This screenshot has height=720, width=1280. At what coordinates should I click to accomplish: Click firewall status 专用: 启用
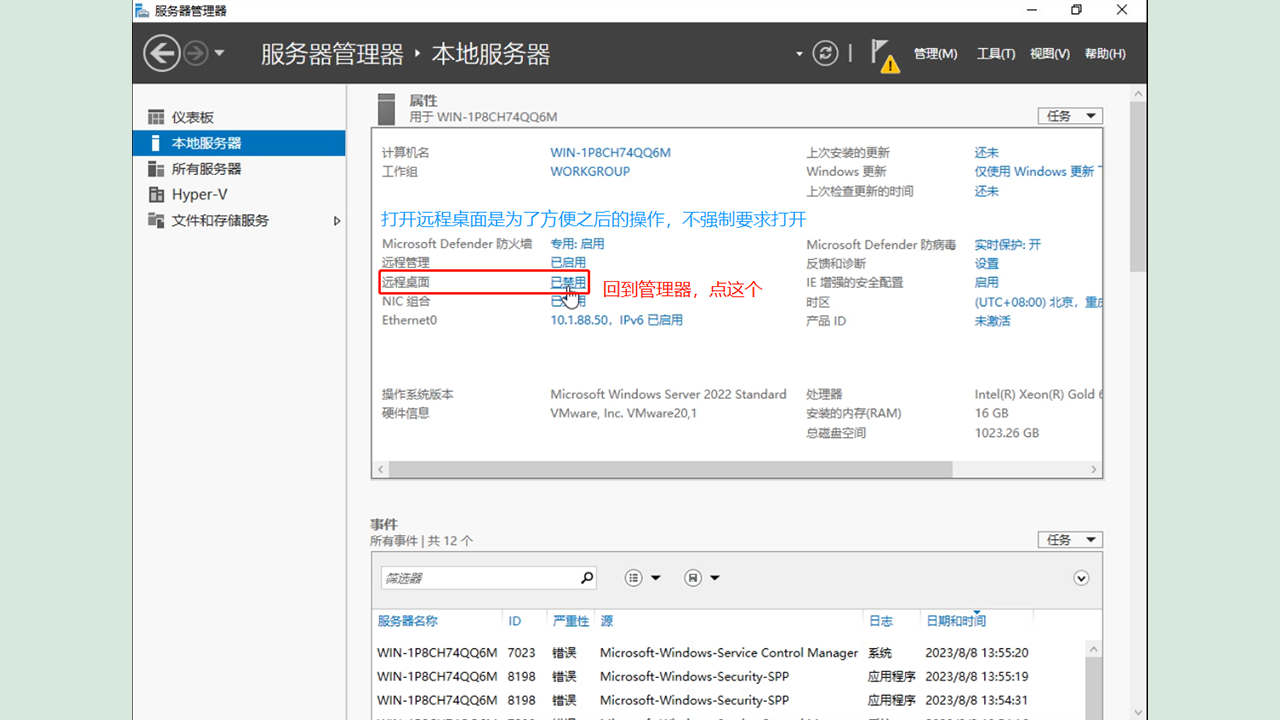[x=577, y=244]
